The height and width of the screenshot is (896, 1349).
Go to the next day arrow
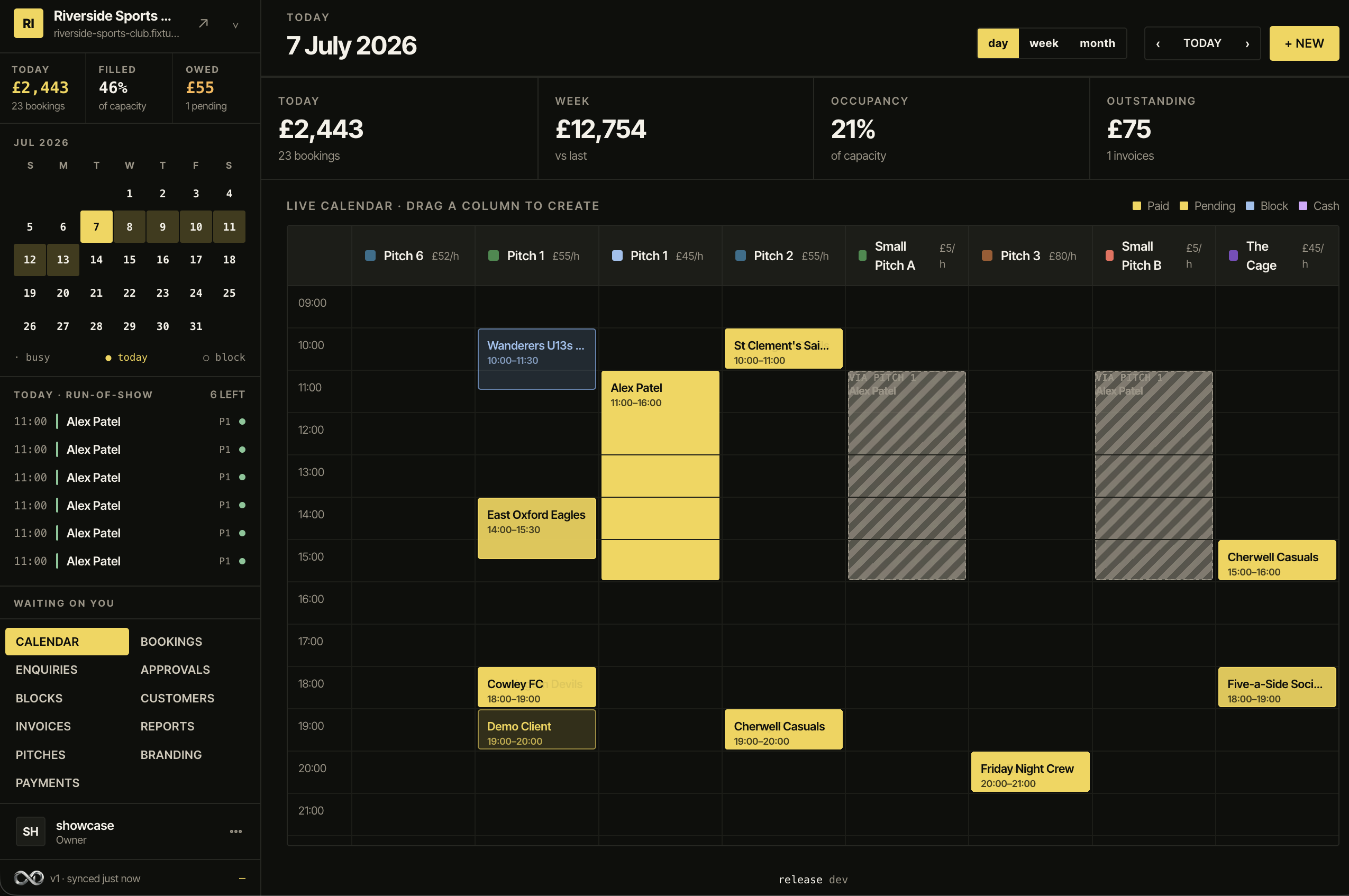1247,43
